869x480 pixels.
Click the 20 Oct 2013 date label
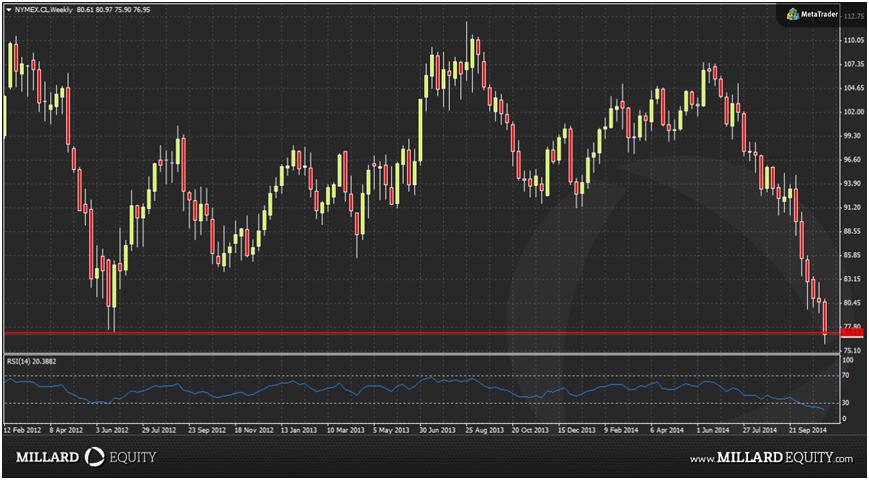pos(530,430)
